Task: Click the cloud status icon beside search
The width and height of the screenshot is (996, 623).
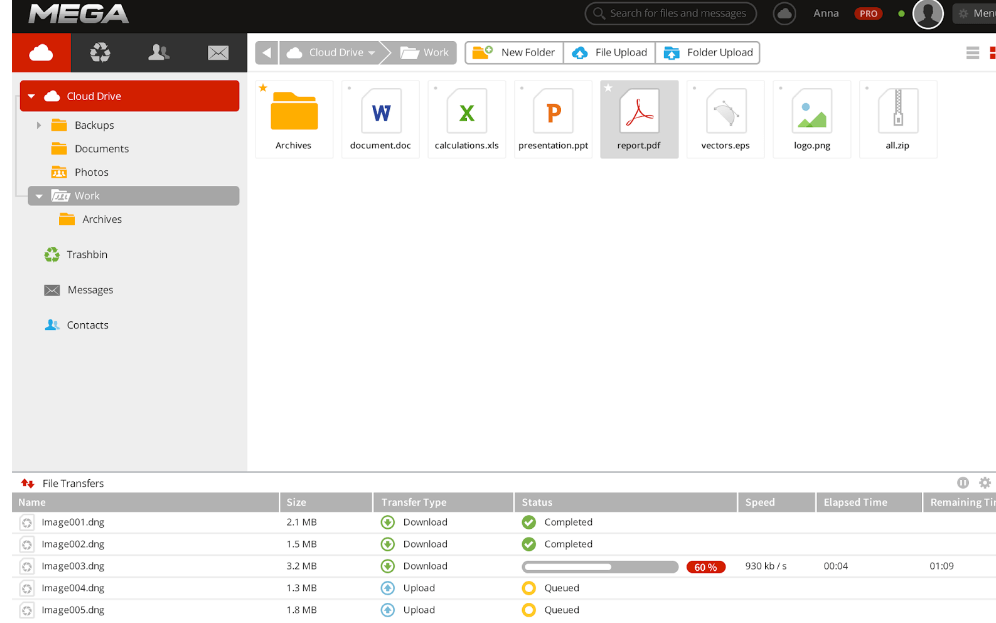Action: tap(785, 13)
